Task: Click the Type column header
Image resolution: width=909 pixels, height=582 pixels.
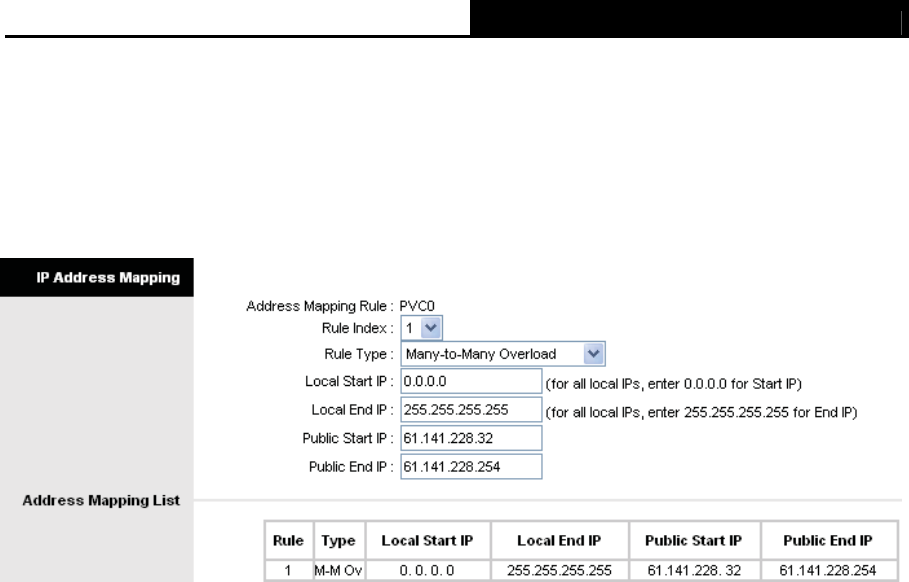Action: click(x=339, y=540)
